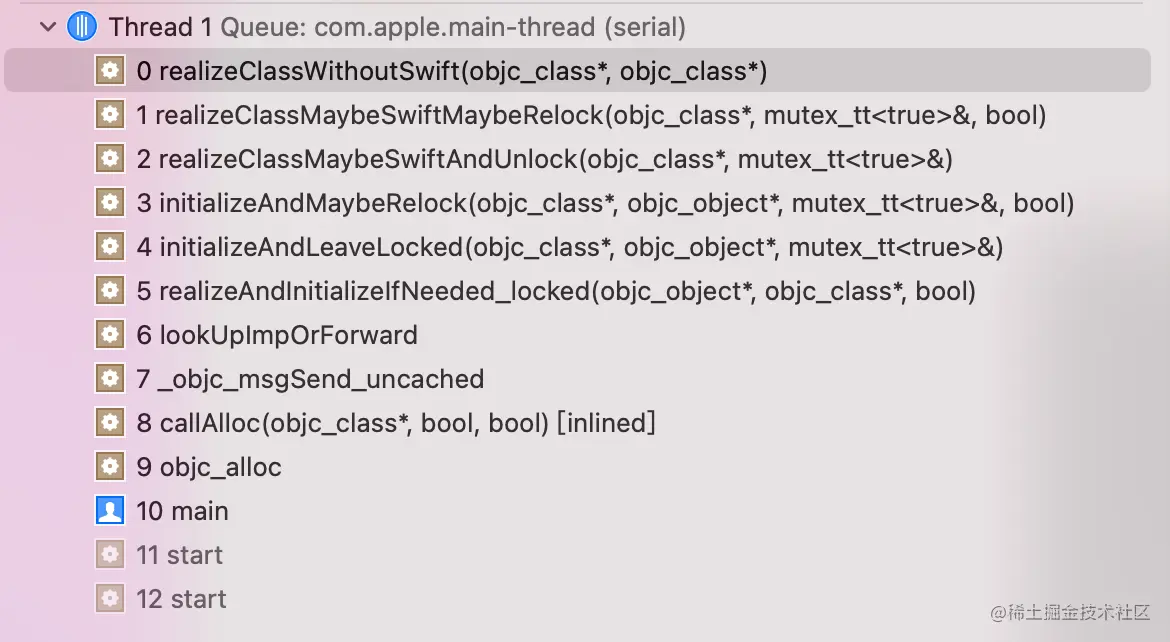Click the blue Thread 1 thread icon

pyautogui.click(x=82, y=27)
